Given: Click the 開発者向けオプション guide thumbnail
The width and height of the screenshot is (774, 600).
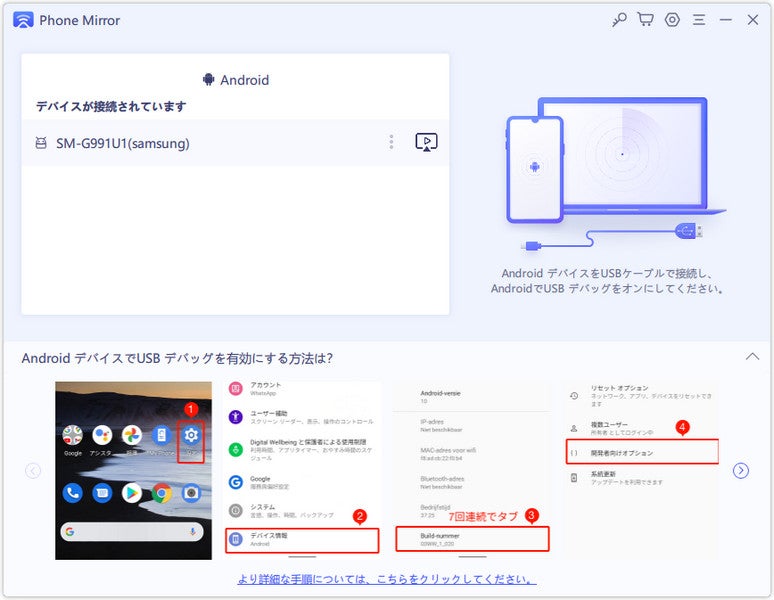Looking at the screenshot, I should coord(641,470).
